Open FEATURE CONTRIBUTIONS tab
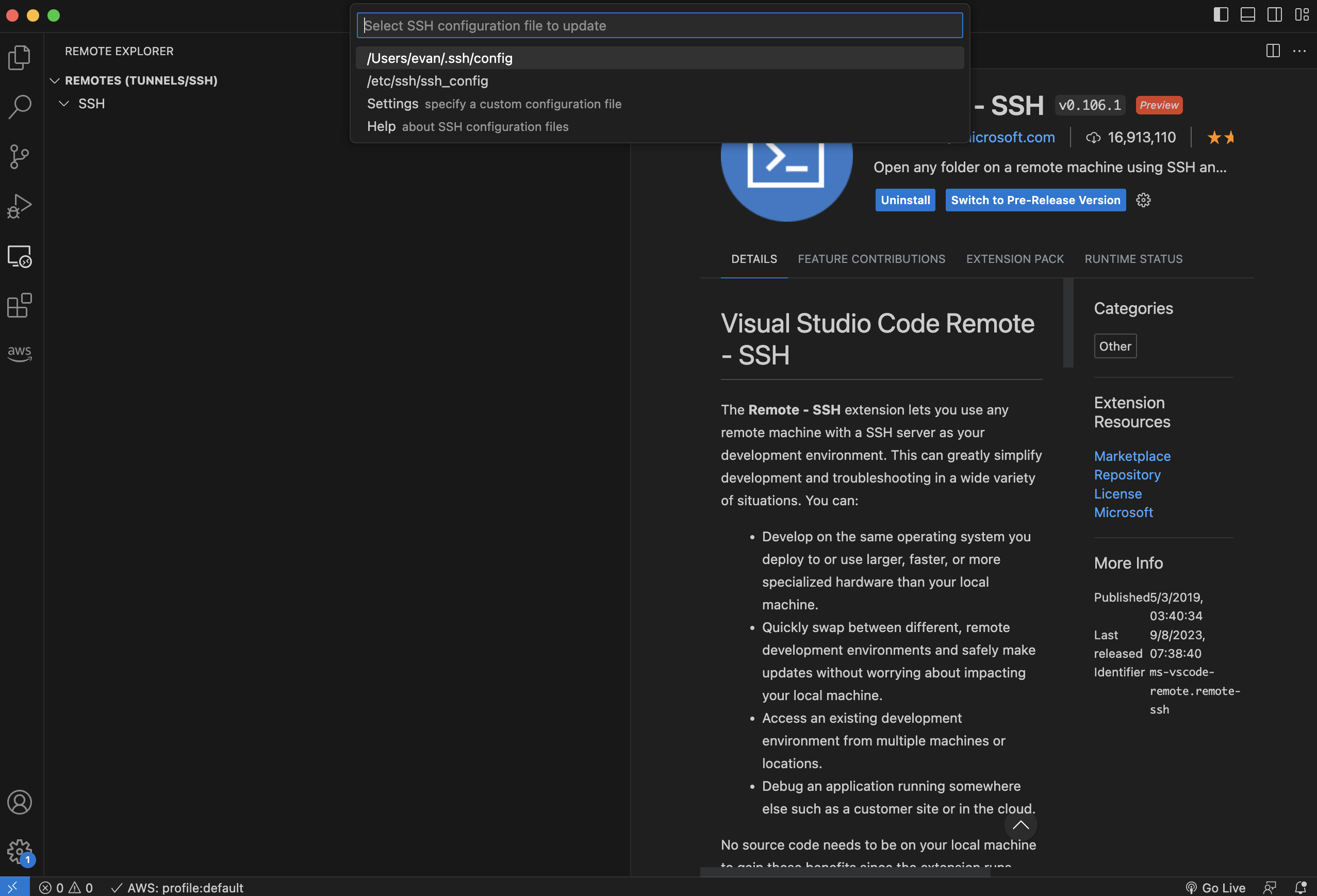 click(x=871, y=259)
